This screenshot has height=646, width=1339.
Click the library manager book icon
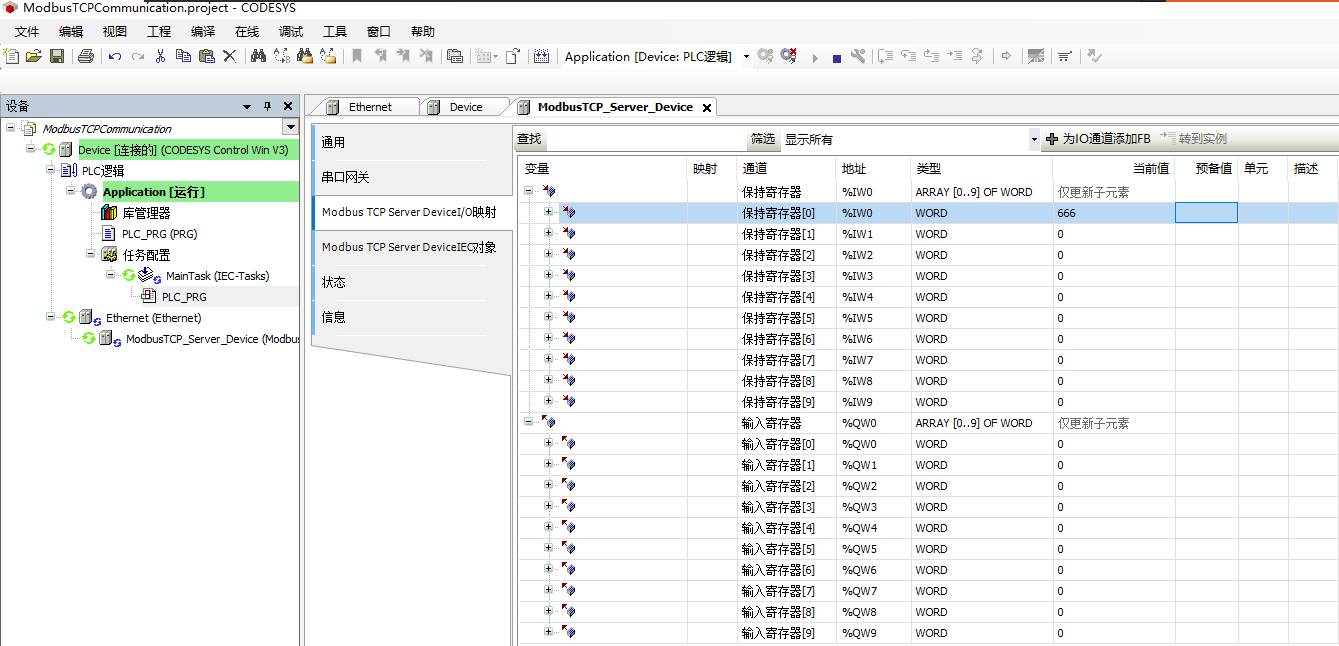point(110,213)
